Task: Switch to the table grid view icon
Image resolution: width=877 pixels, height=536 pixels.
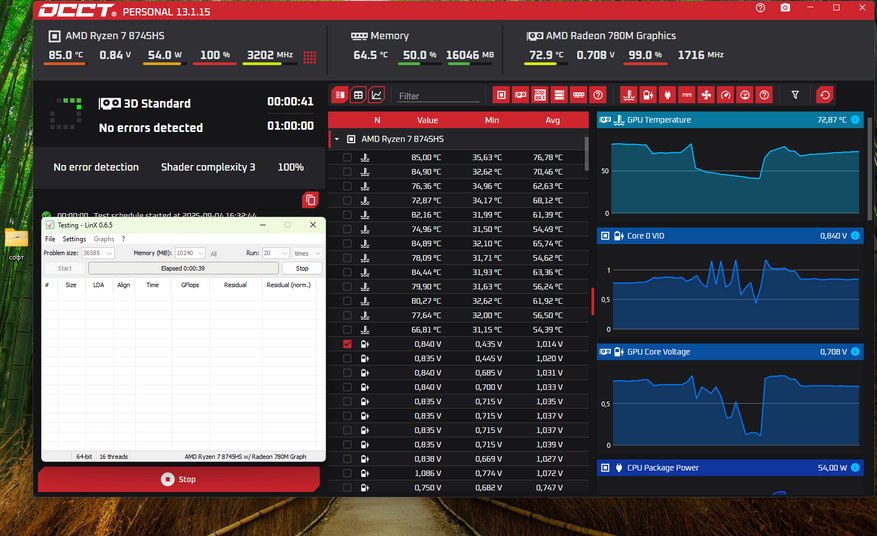Action: point(359,95)
